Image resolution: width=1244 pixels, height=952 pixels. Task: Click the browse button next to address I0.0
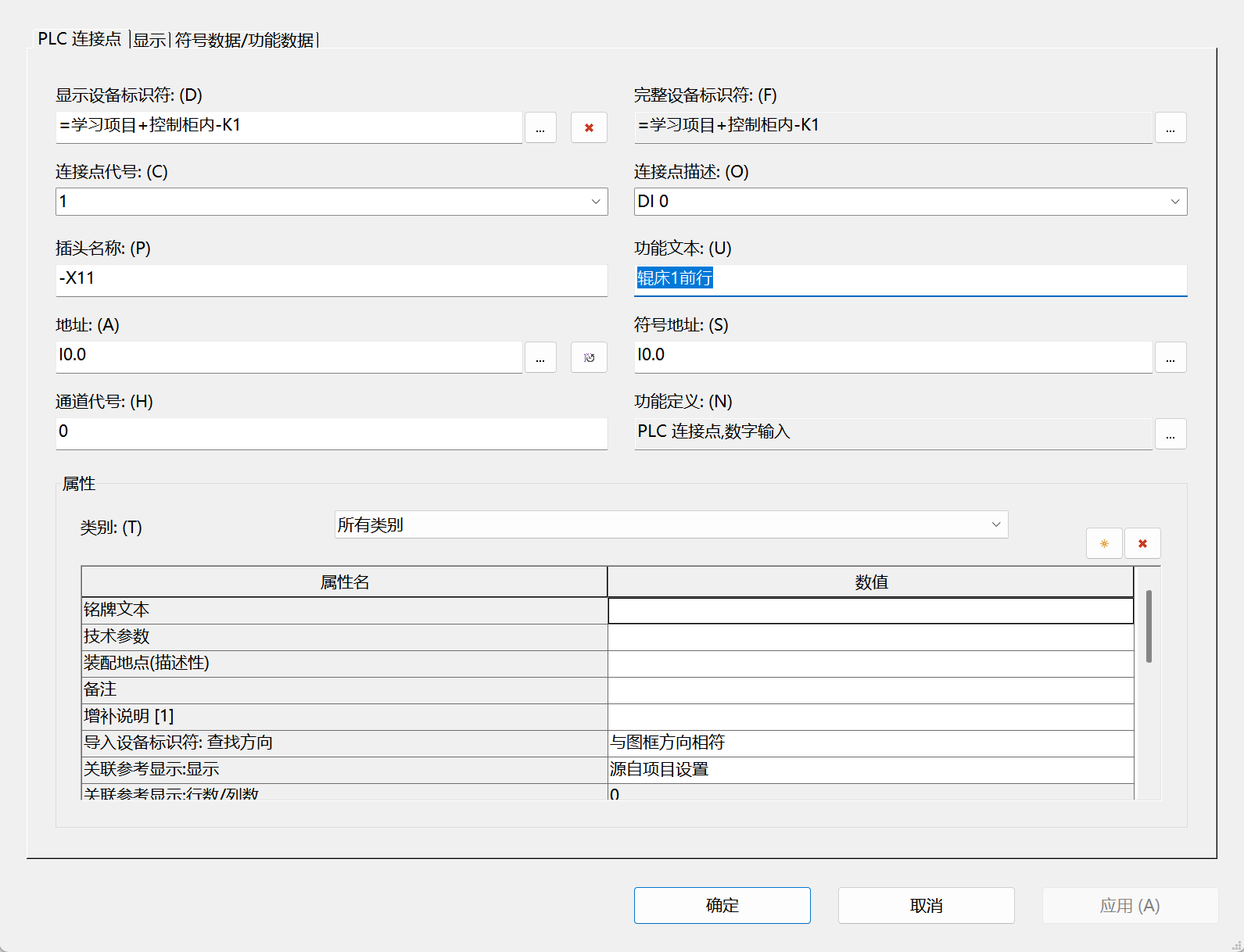[540, 357]
